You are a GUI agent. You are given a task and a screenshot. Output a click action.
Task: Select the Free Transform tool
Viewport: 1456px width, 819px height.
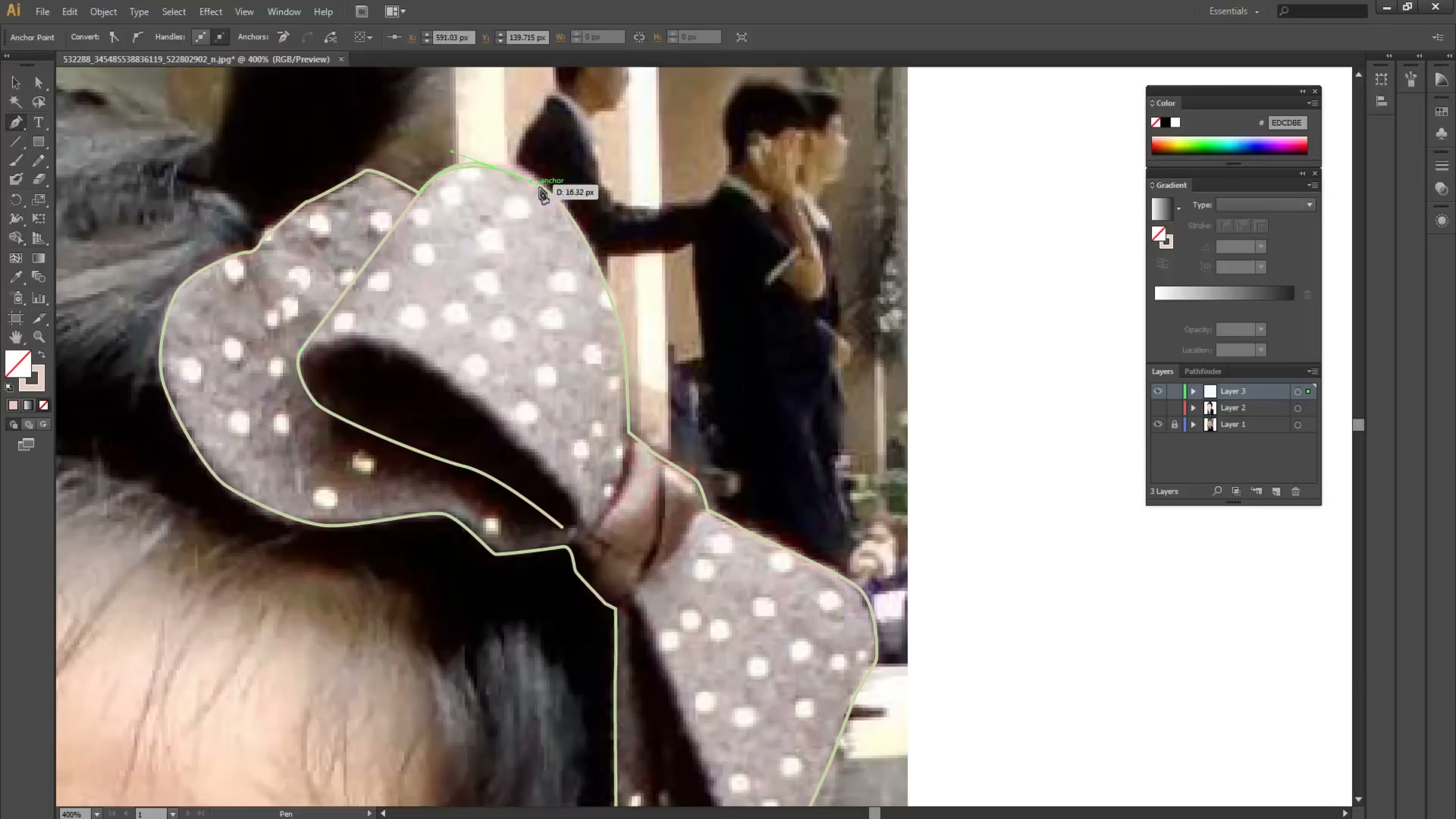click(x=39, y=219)
